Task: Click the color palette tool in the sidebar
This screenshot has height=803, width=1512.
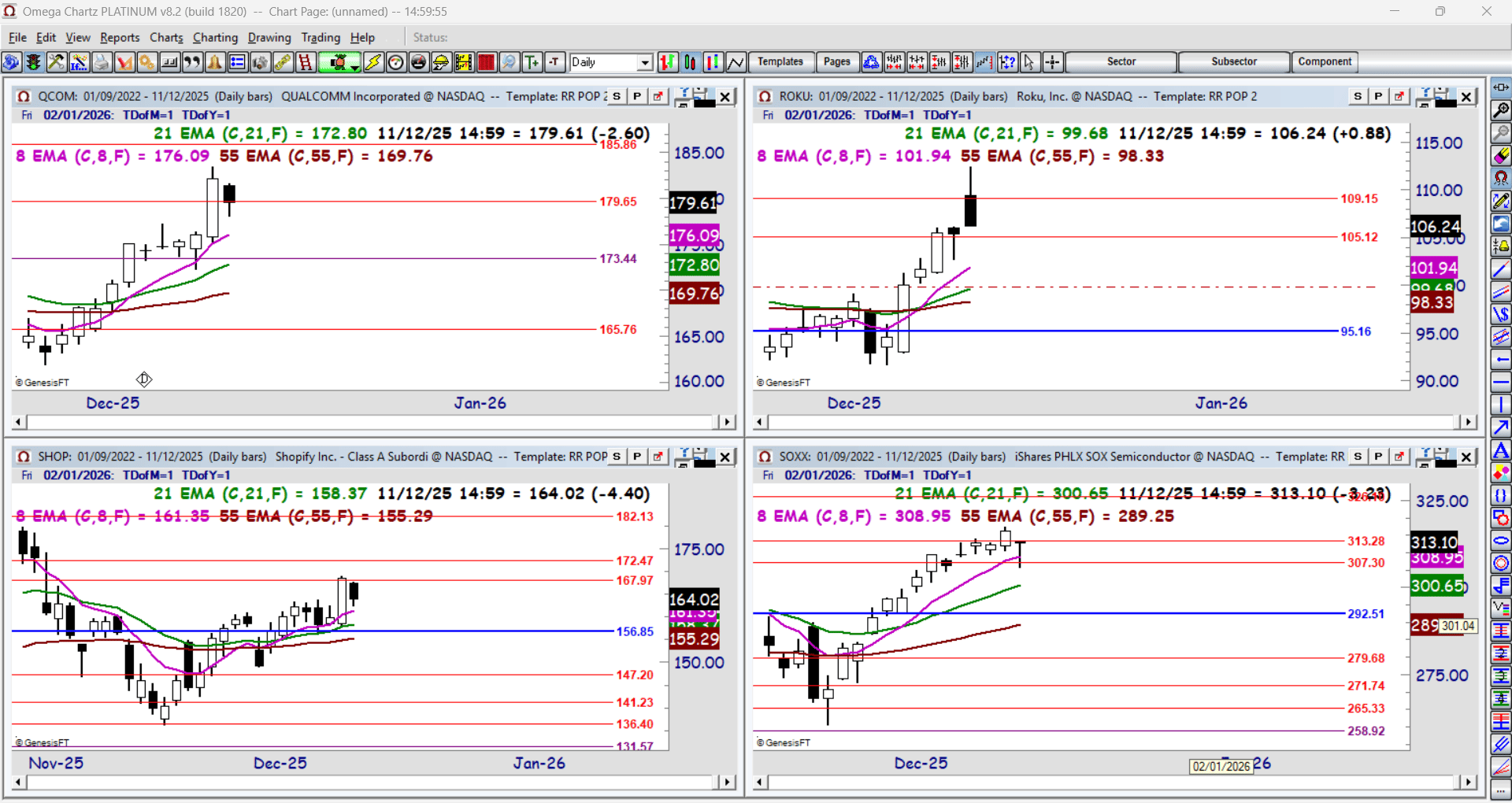Action: [1501, 473]
